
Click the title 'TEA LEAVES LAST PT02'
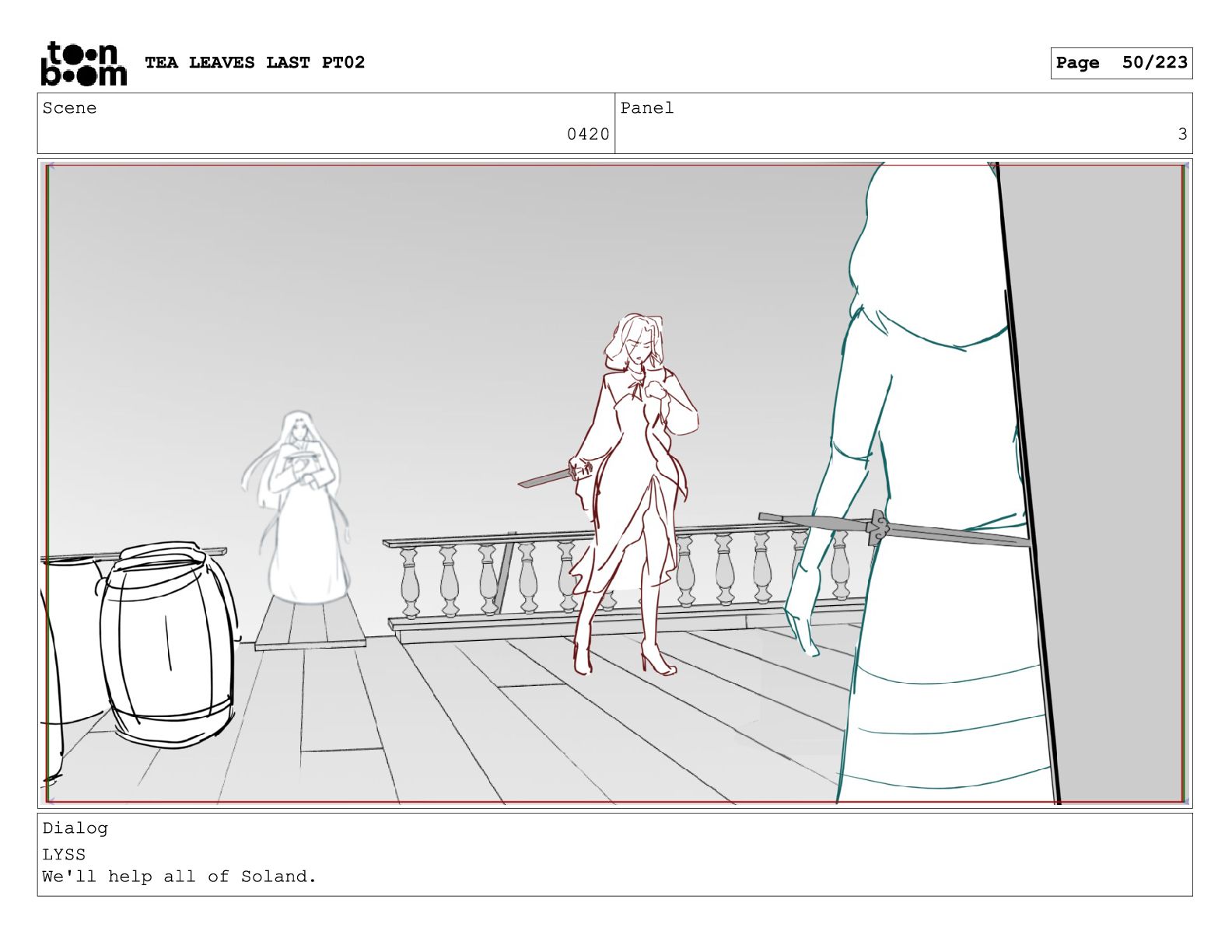click(x=254, y=62)
